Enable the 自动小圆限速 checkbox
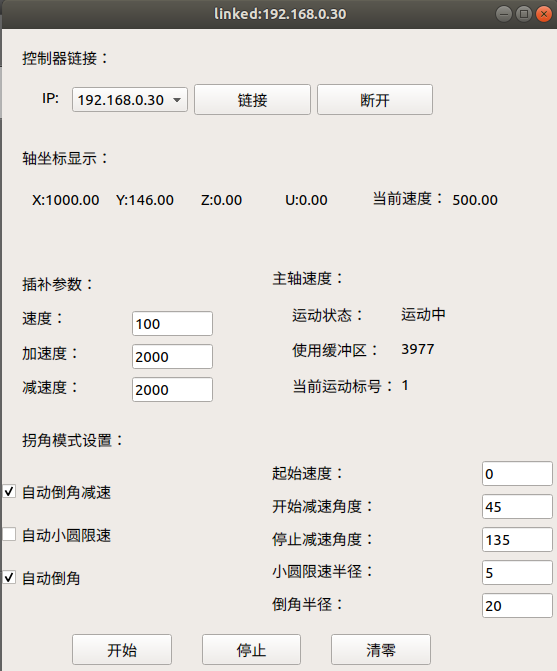This screenshot has height=671, width=557. [9, 534]
